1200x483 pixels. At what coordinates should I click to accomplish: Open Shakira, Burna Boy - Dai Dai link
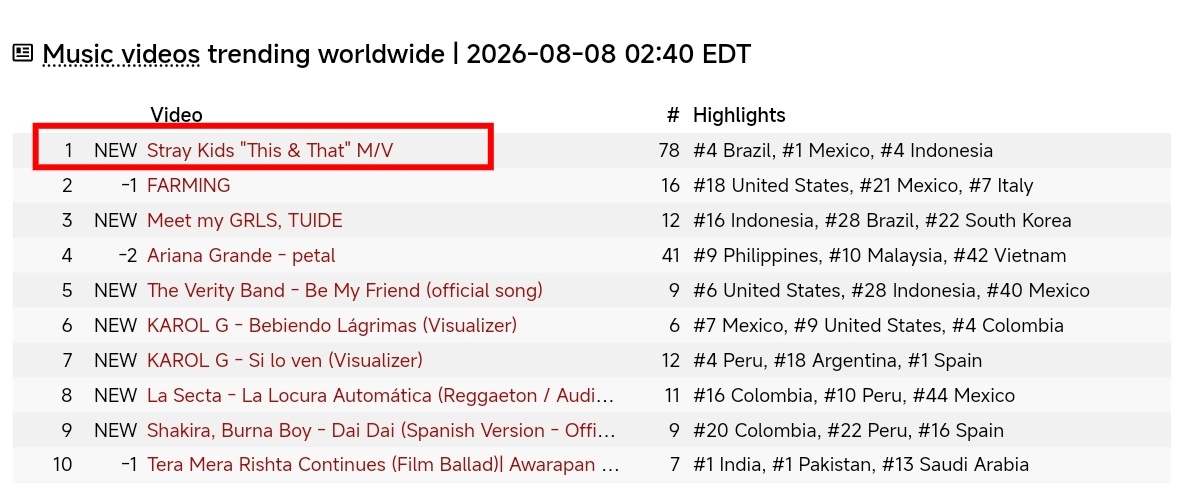[382, 431]
